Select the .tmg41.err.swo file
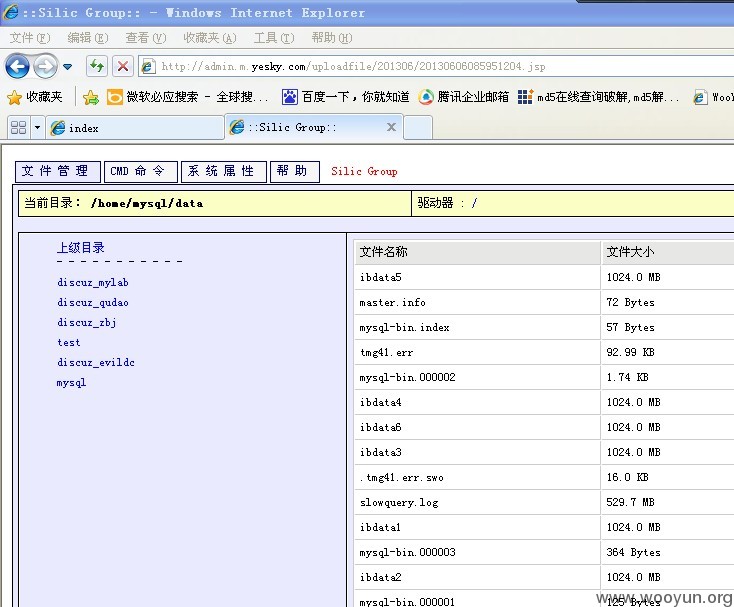The image size is (734, 607). pyautogui.click(x=401, y=477)
